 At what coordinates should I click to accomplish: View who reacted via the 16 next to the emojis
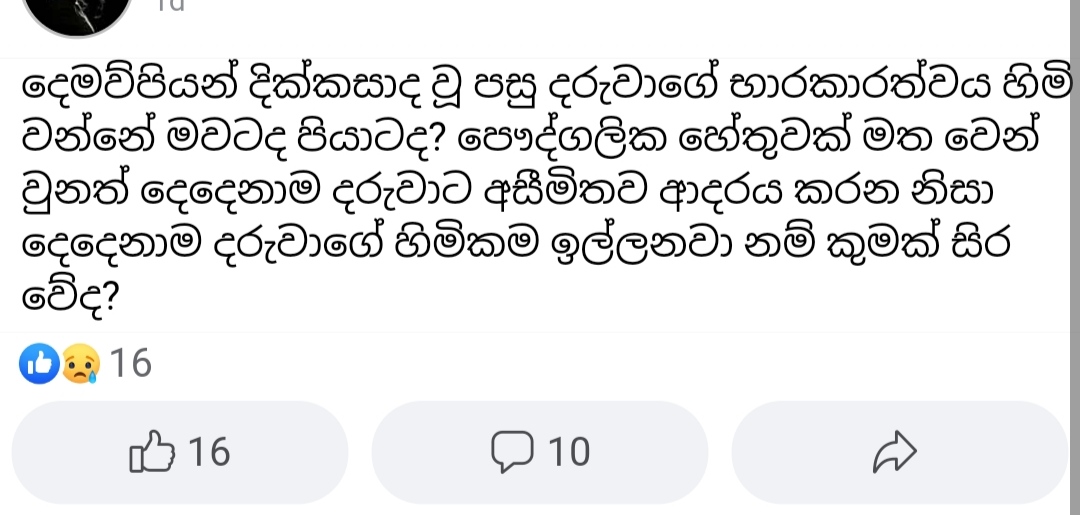[131, 363]
